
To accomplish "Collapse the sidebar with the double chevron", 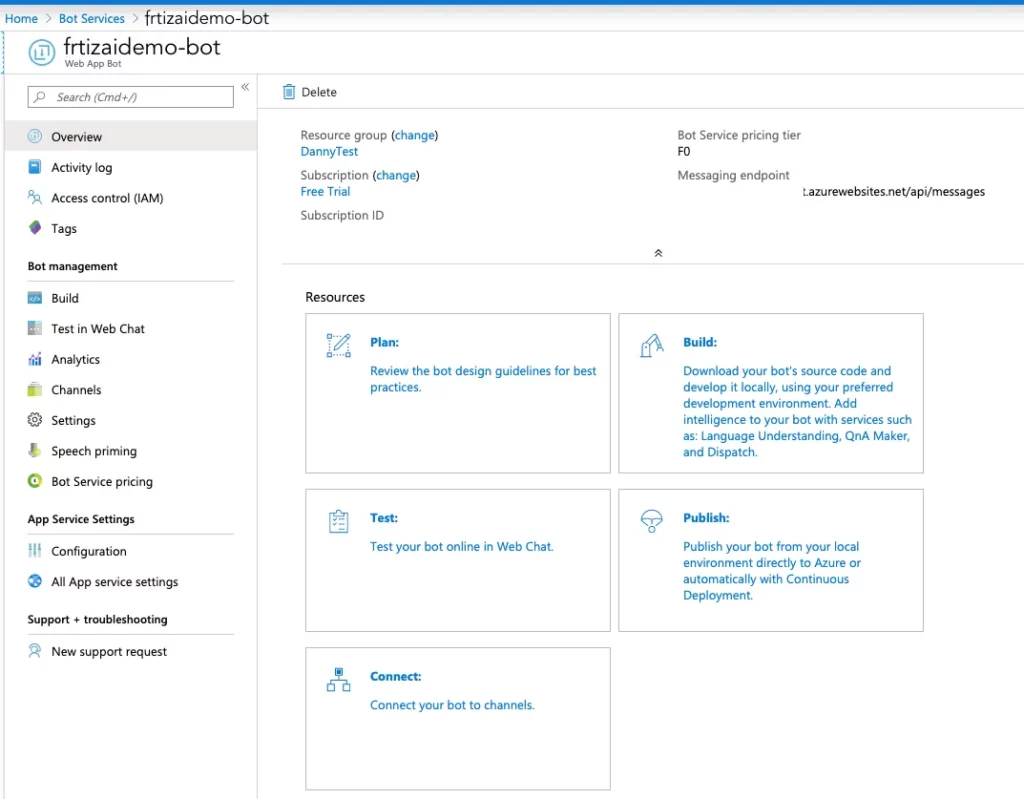I will click(x=245, y=87).
